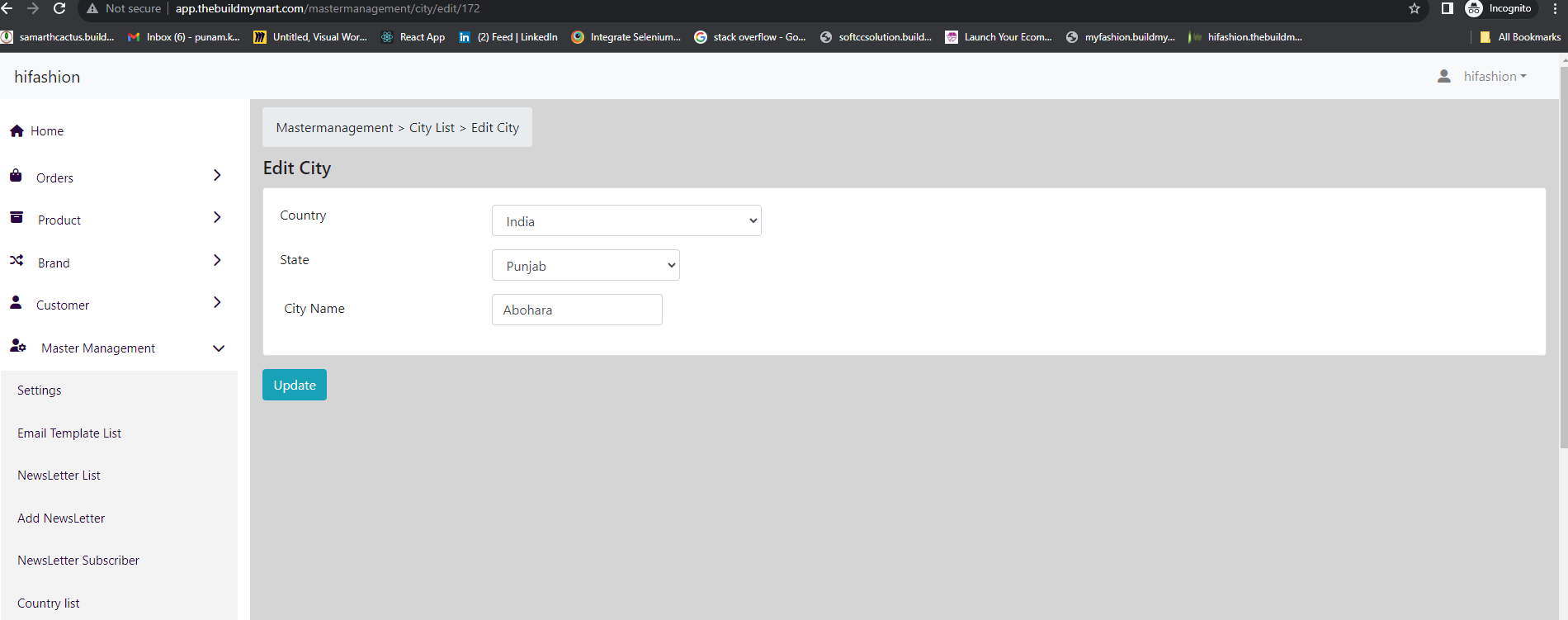Click hifashion logo title
The height and width of the screenshot is (620, 1568).
click(47, 77)
